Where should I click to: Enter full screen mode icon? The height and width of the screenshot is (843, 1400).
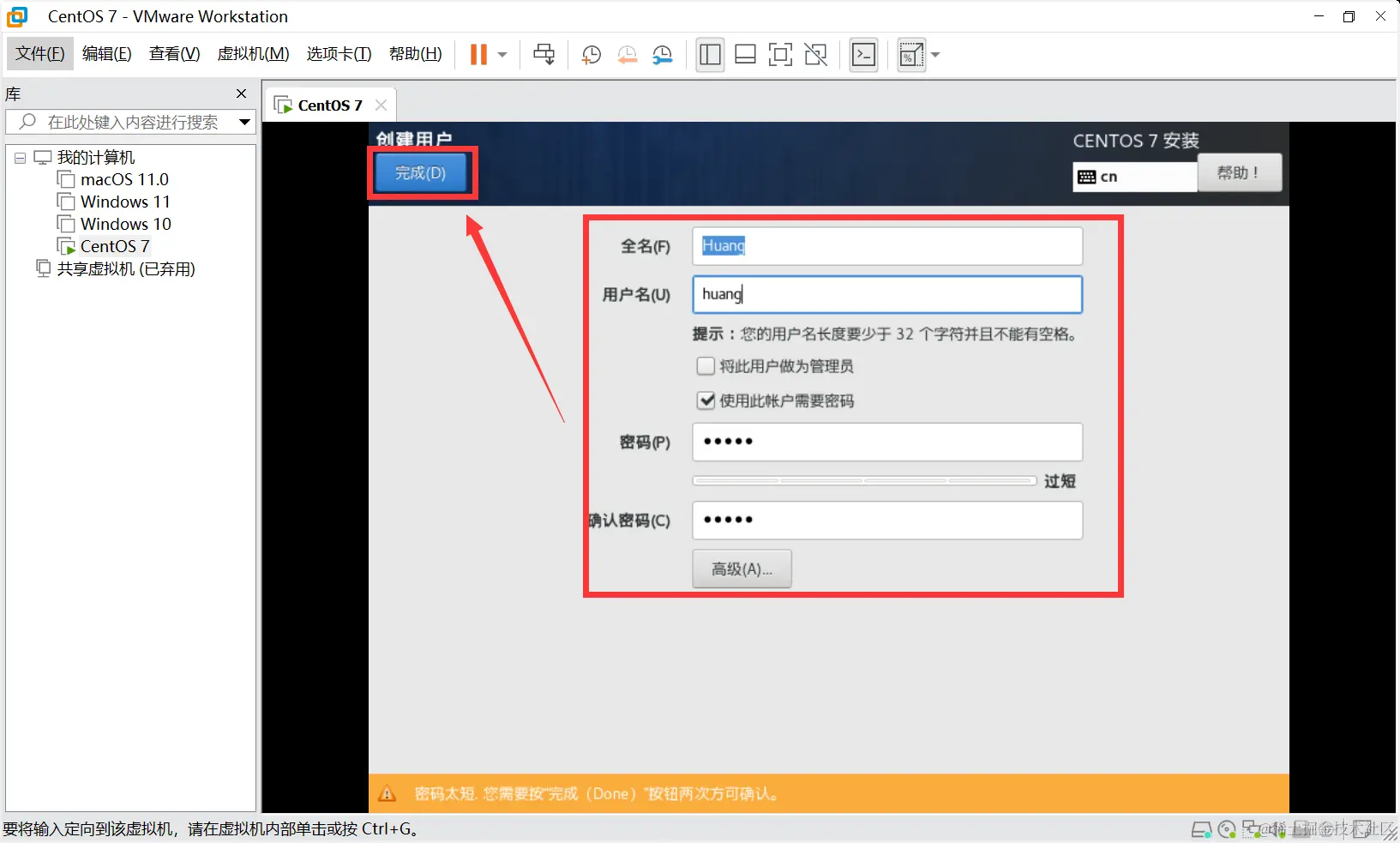click(x=780, y=55)
